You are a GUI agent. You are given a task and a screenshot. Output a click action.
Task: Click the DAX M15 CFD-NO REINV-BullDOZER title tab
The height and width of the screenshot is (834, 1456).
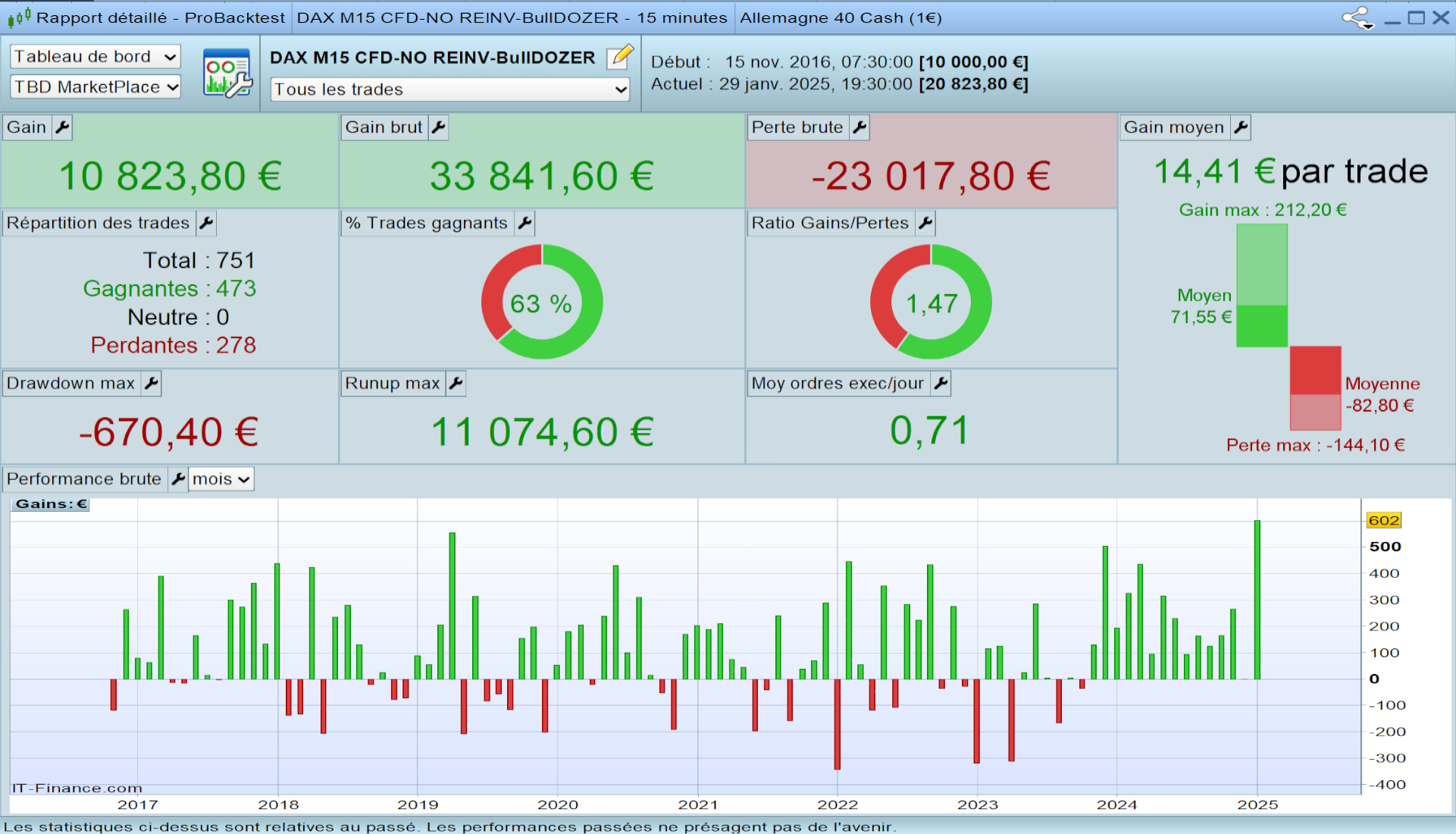coord(512,17)
